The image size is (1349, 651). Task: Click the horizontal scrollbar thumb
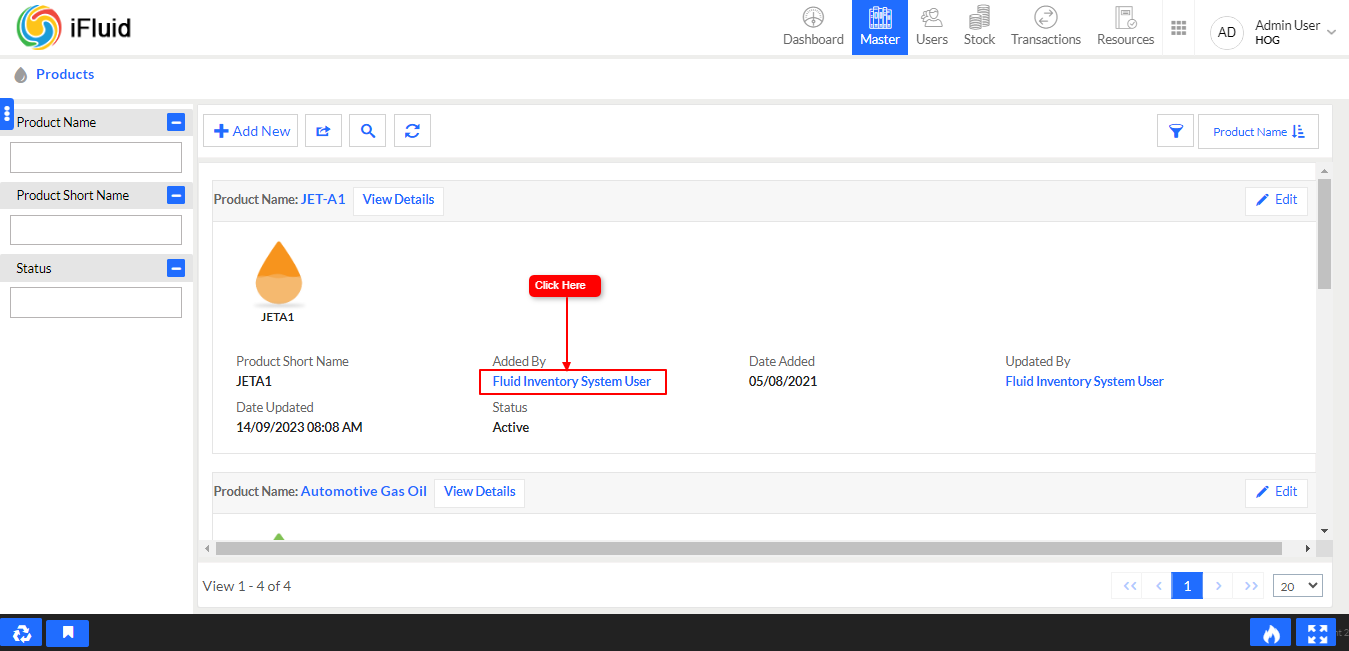(749, 548)
